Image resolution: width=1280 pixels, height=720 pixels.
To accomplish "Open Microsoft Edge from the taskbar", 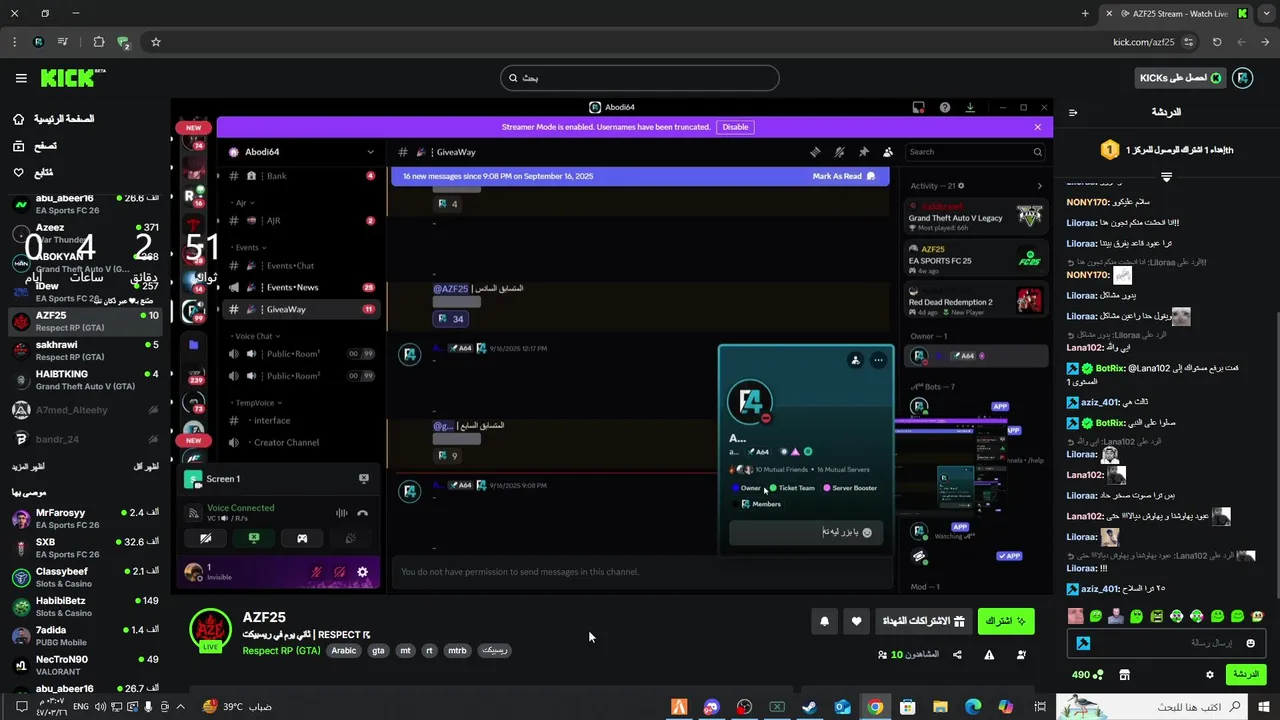I will pyautogui.click(x=973, y=707).
